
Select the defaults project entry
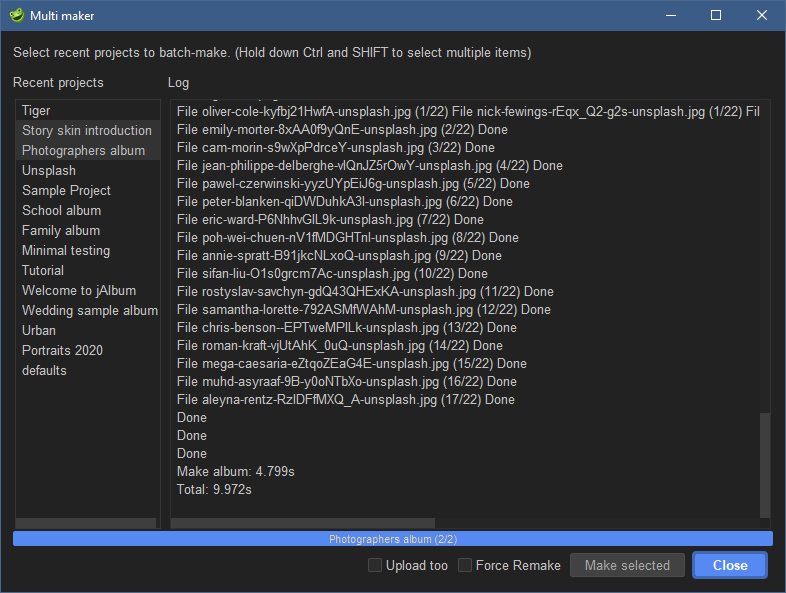[x=45, y=370]
